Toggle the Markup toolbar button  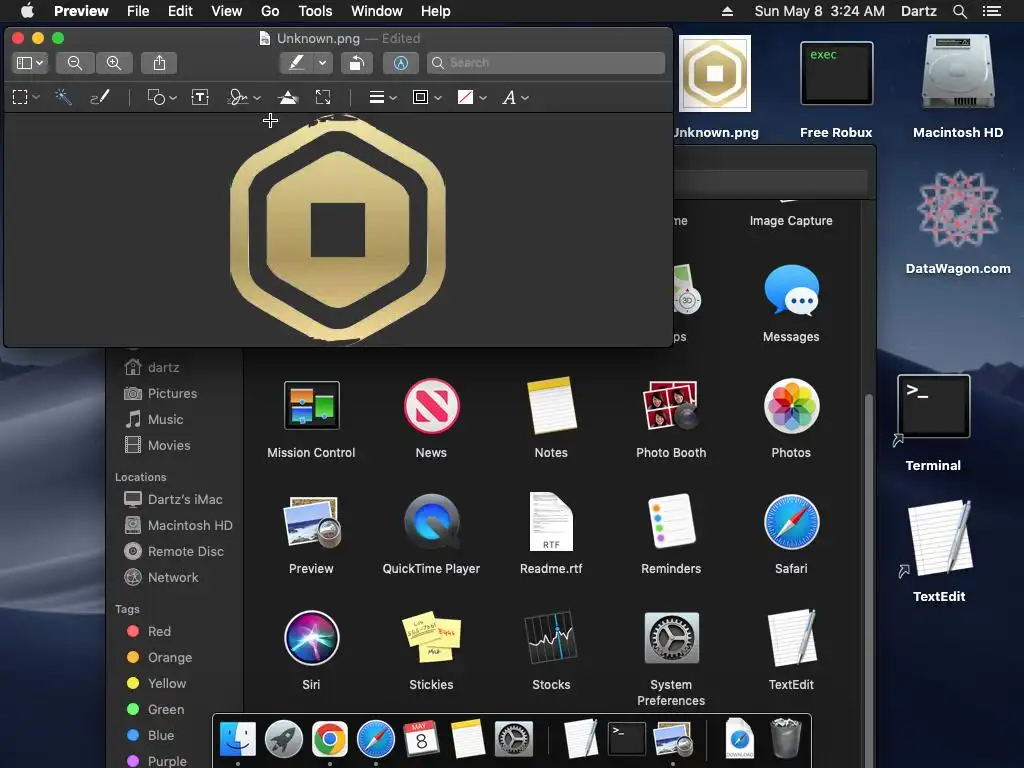click(x=400, y=63)
